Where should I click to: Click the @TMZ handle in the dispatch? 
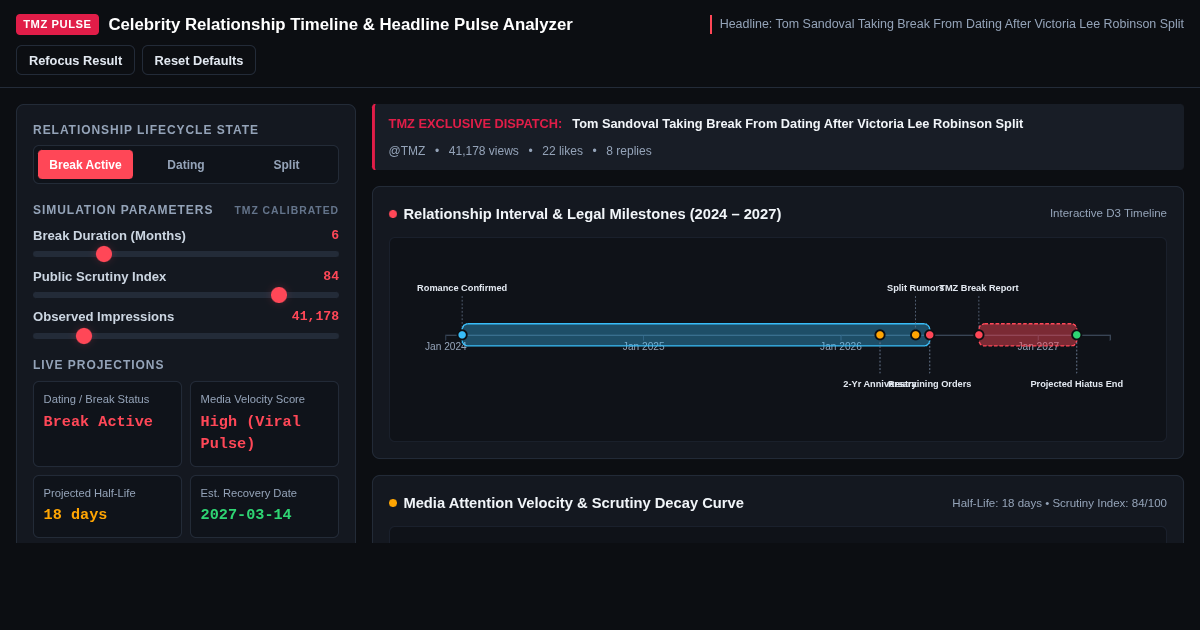coord(407,151)
